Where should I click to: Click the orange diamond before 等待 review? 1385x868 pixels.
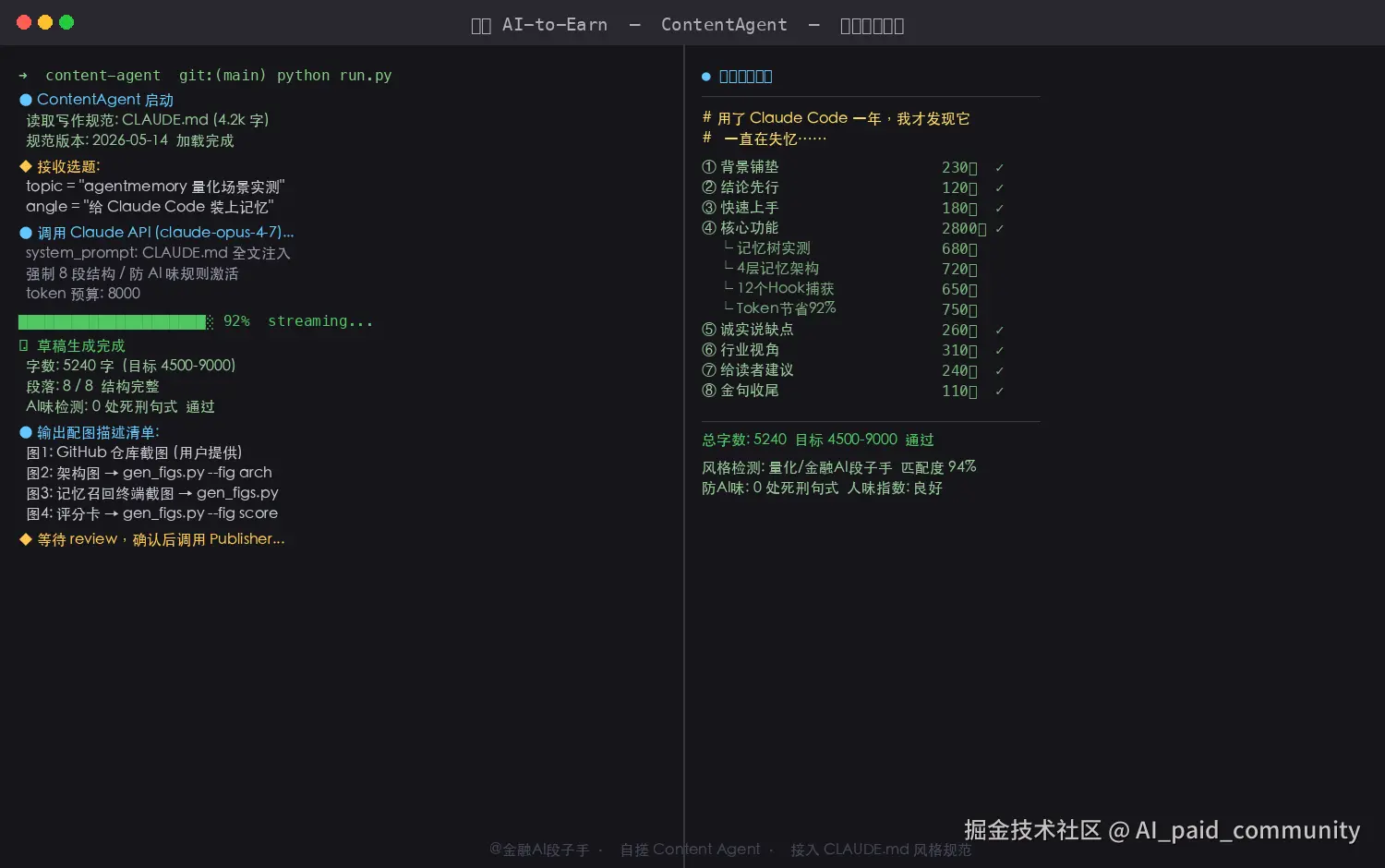[x=26, y=539]
